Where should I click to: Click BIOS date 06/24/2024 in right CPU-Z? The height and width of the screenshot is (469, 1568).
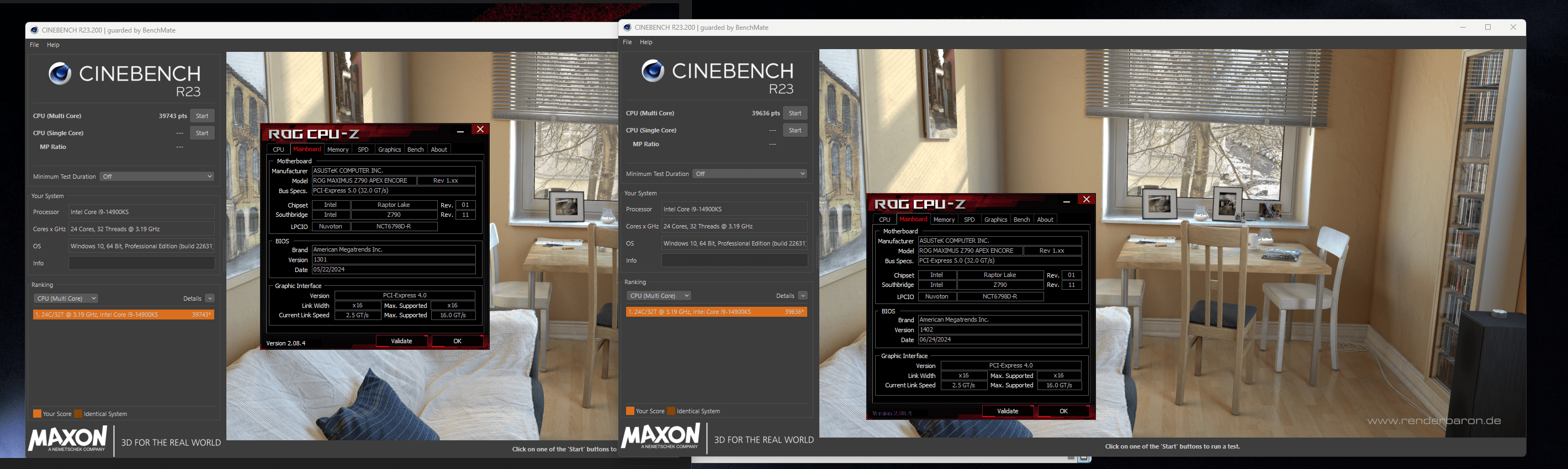[1000, 339]
